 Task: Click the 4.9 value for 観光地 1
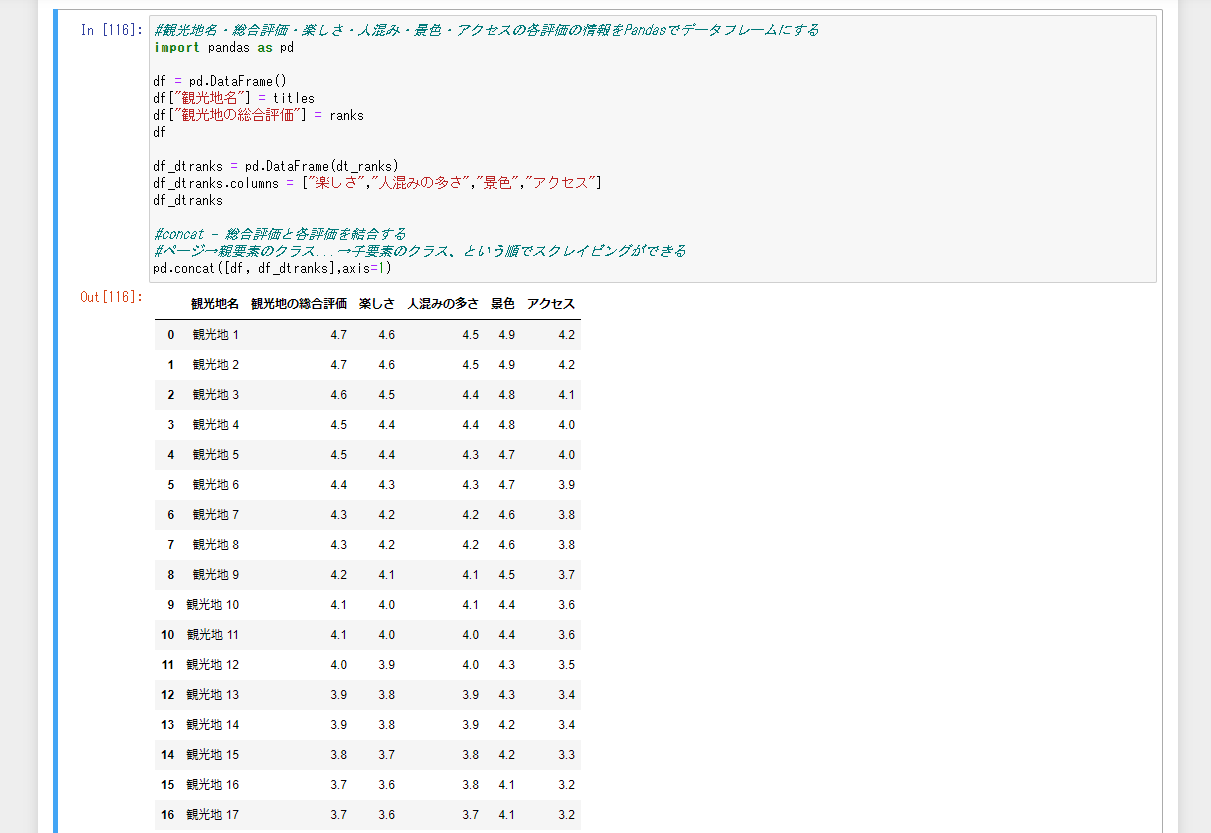tap(507, 334)
